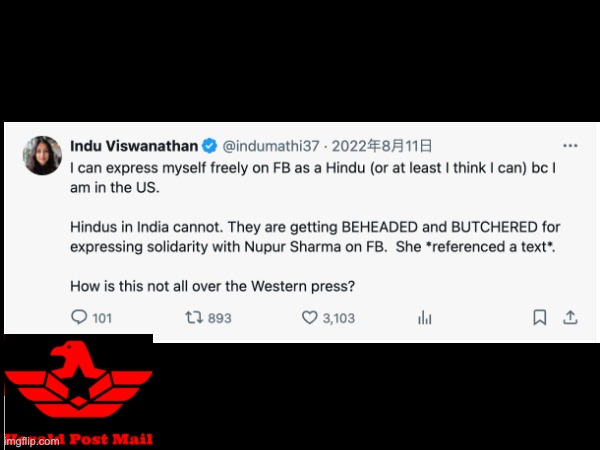Click the 'Hindus in India cannot' paragraph
The image size is (600, 450).
point(315,237)
